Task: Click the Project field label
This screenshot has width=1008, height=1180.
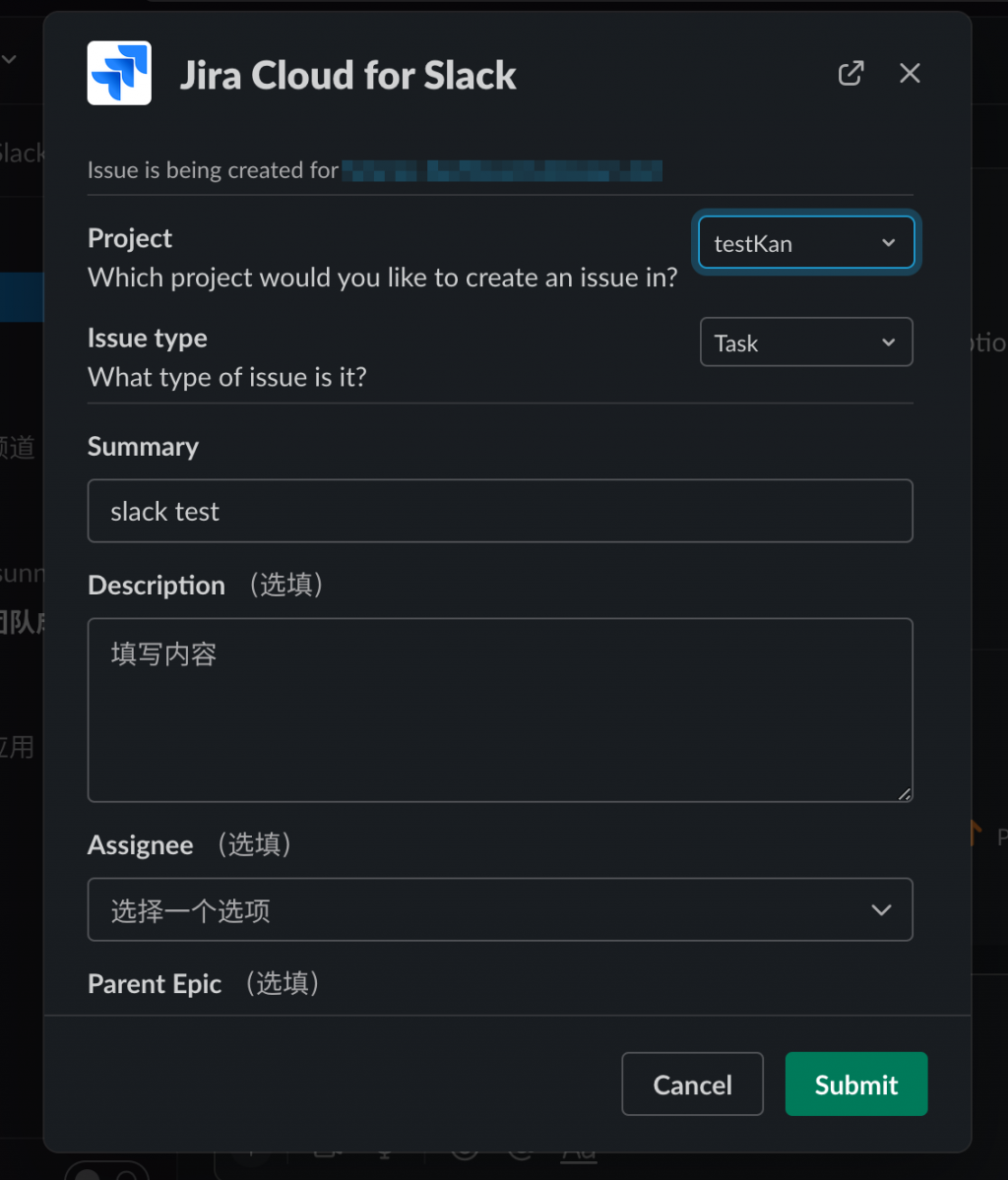Action: pos(130,238)
